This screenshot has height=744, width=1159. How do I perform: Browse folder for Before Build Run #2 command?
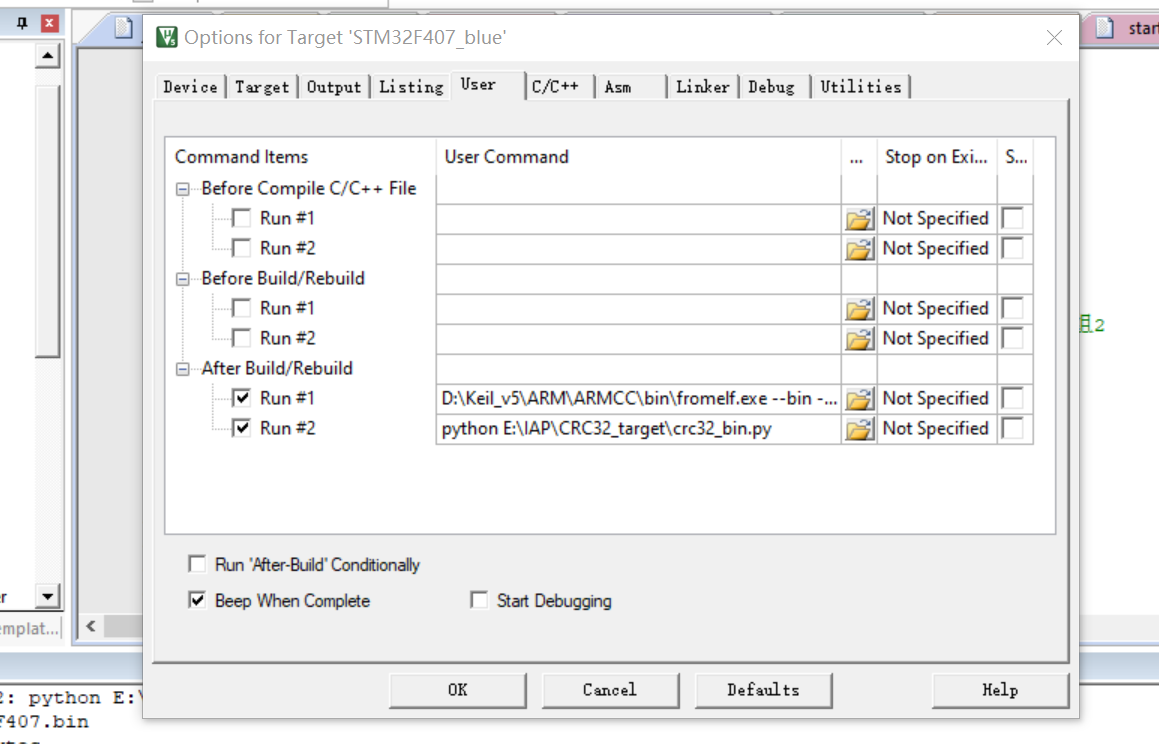[859, 339]
